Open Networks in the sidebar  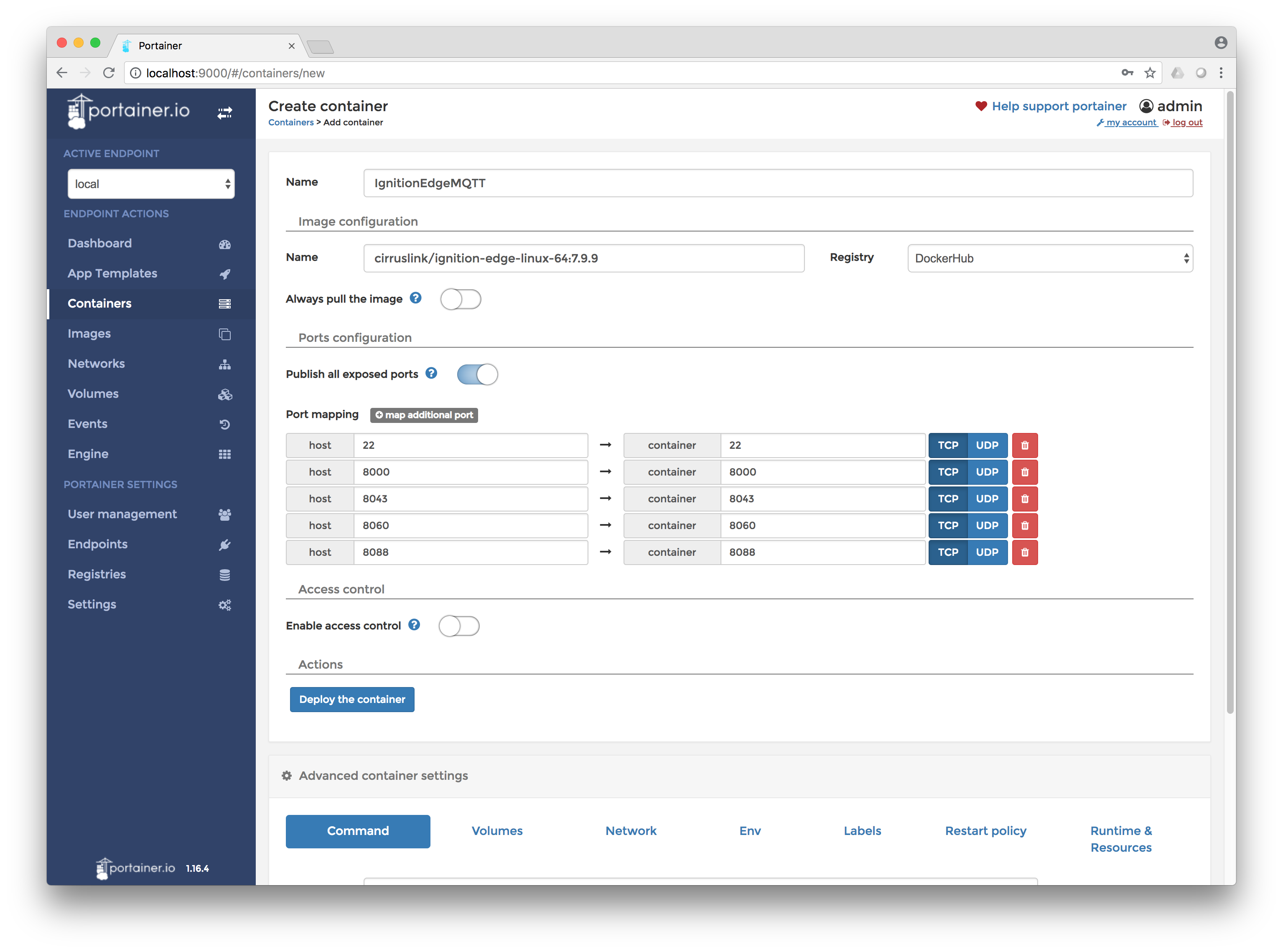click(x=151, y=364)
